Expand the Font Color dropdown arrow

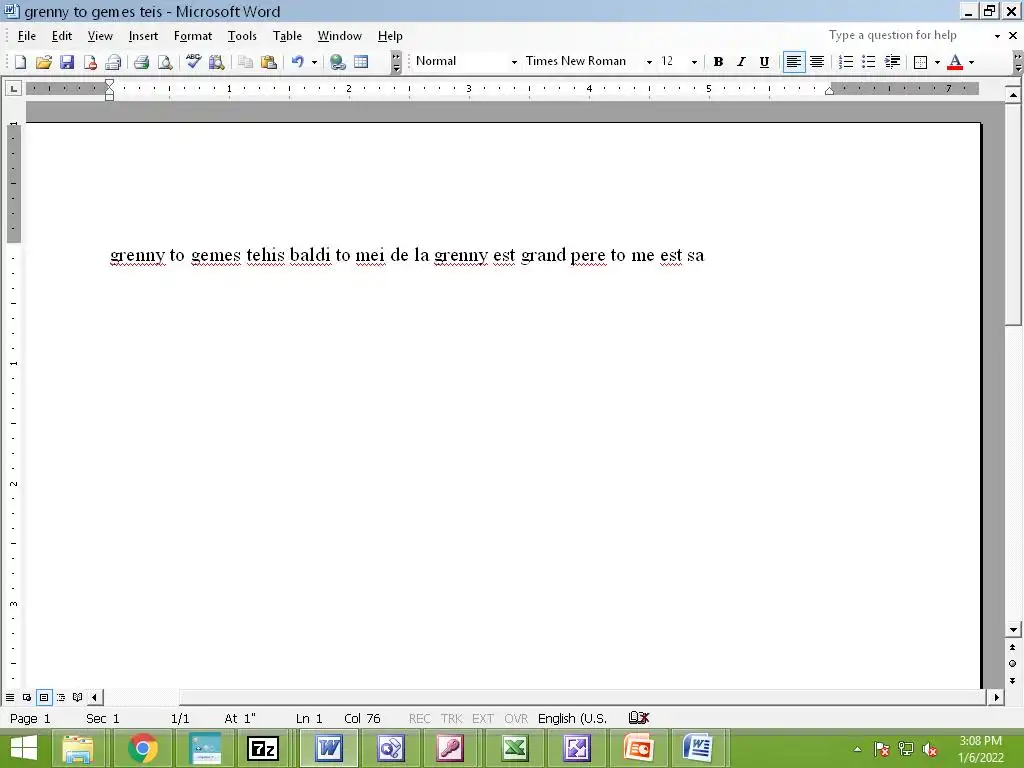click(x=971, y=62)
